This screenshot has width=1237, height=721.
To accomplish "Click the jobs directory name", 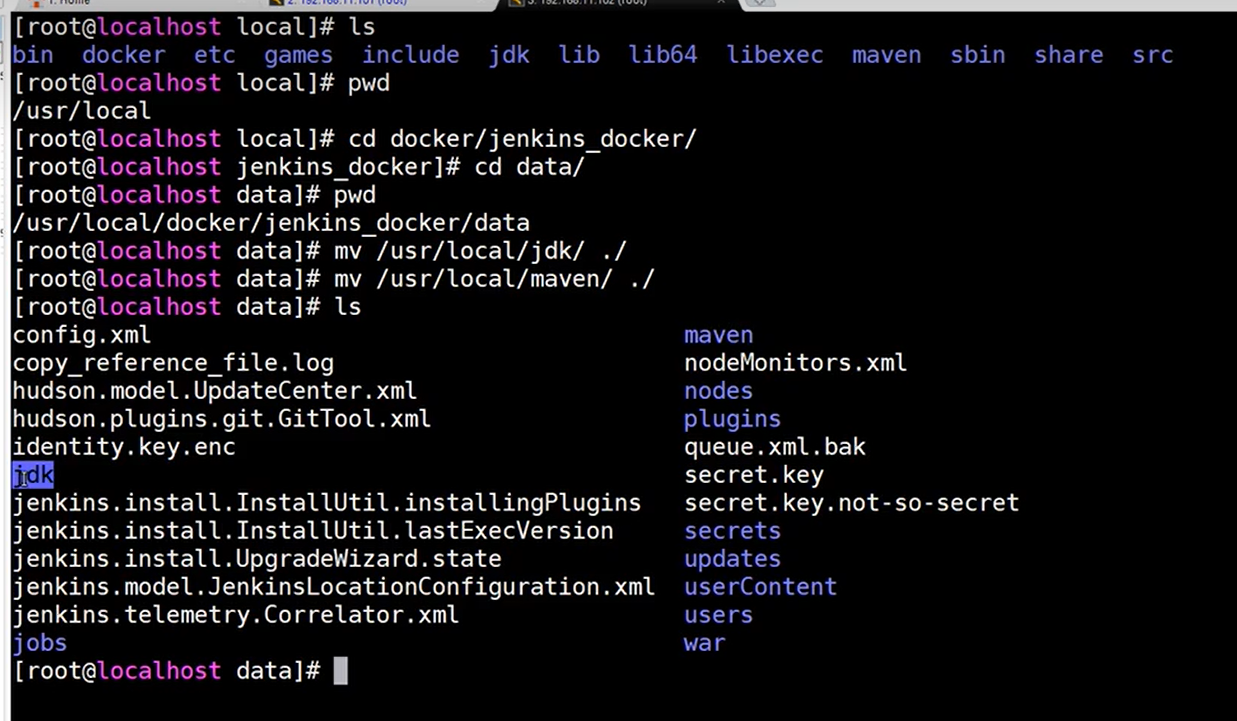I will coord(40,643).
